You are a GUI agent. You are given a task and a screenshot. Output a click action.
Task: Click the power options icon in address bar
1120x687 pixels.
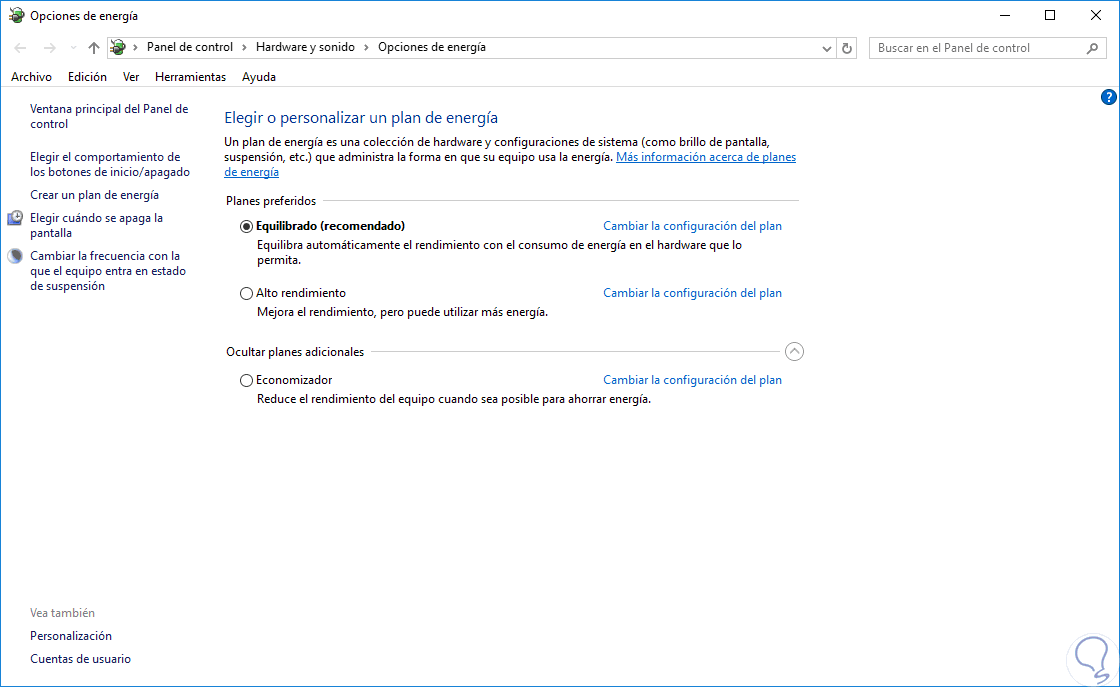point(119,47)
